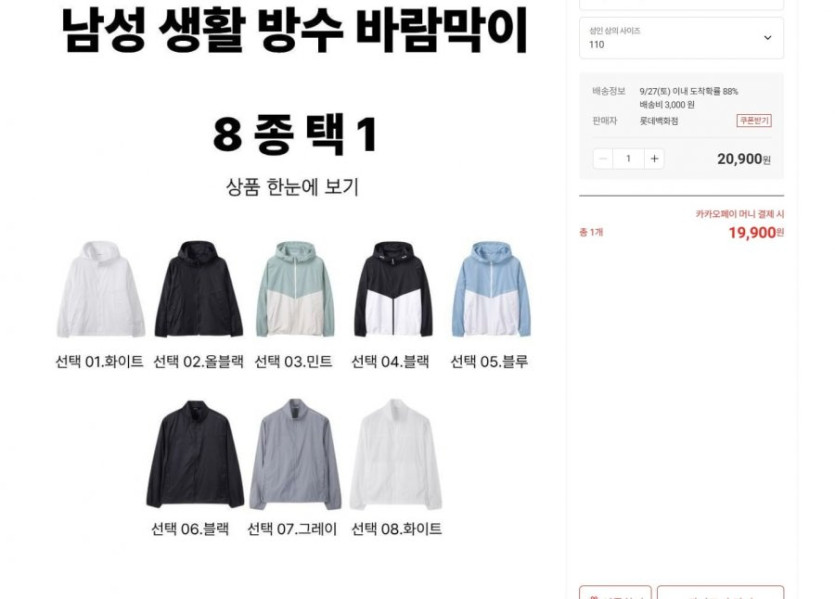
Task: Increase quantity with the plus button
Action: pos(654,159)
